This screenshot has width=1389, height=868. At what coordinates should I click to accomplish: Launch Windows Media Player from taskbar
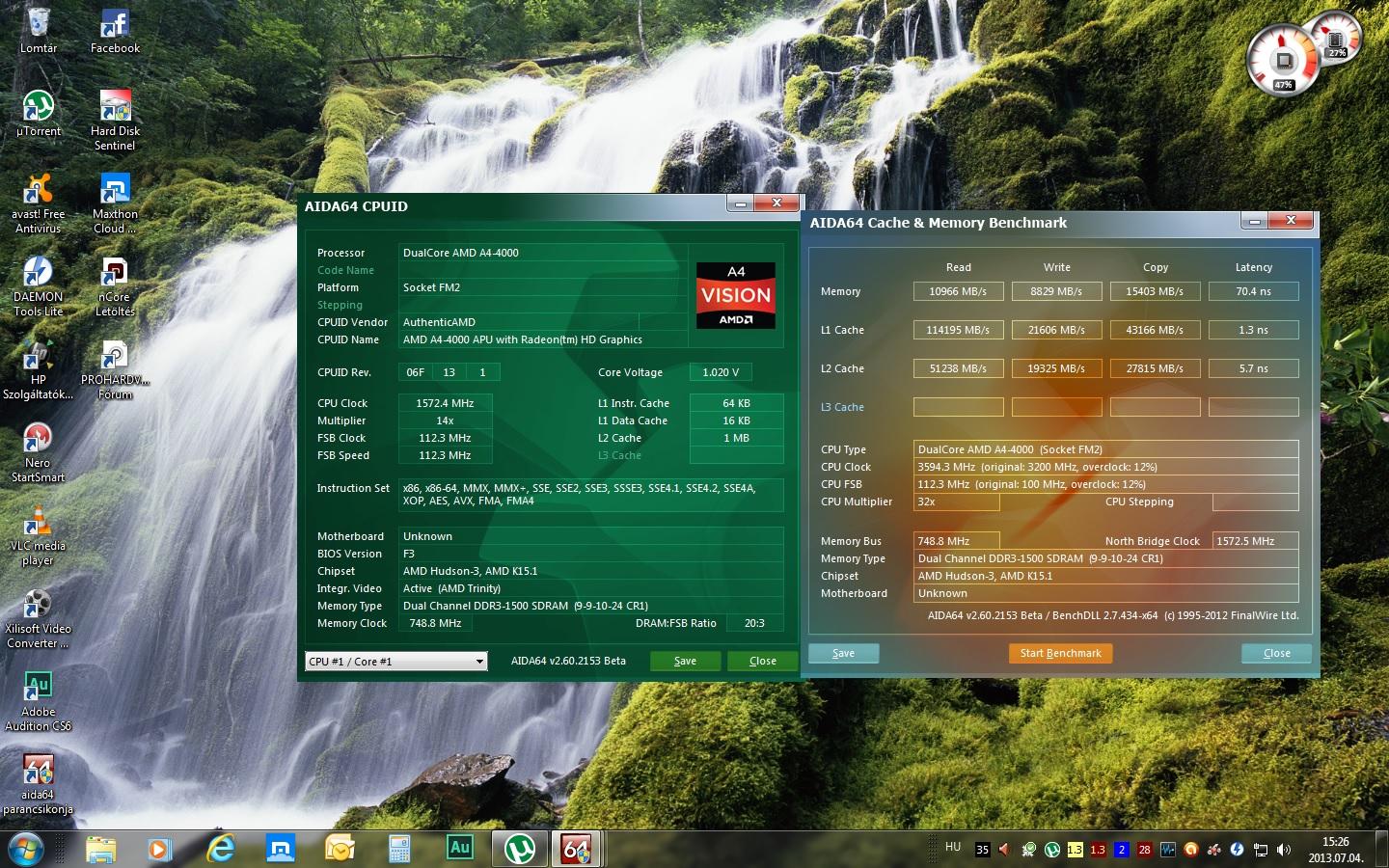pos(159,849)
